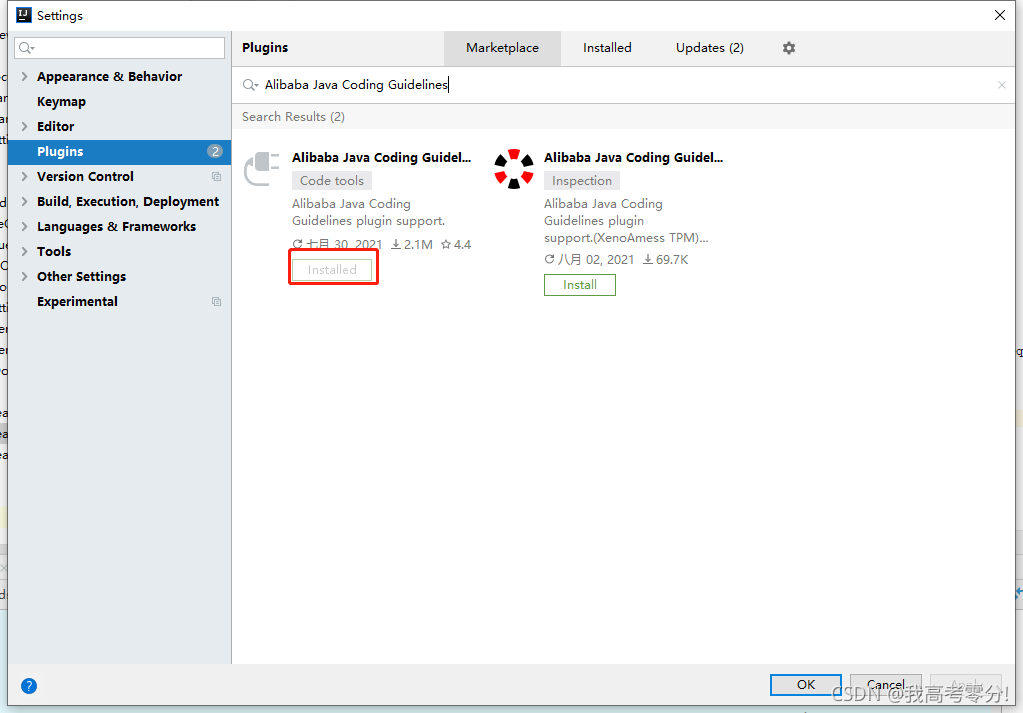Click the help question mark icon
1023x713 pixels.
[x=29, y=686]
